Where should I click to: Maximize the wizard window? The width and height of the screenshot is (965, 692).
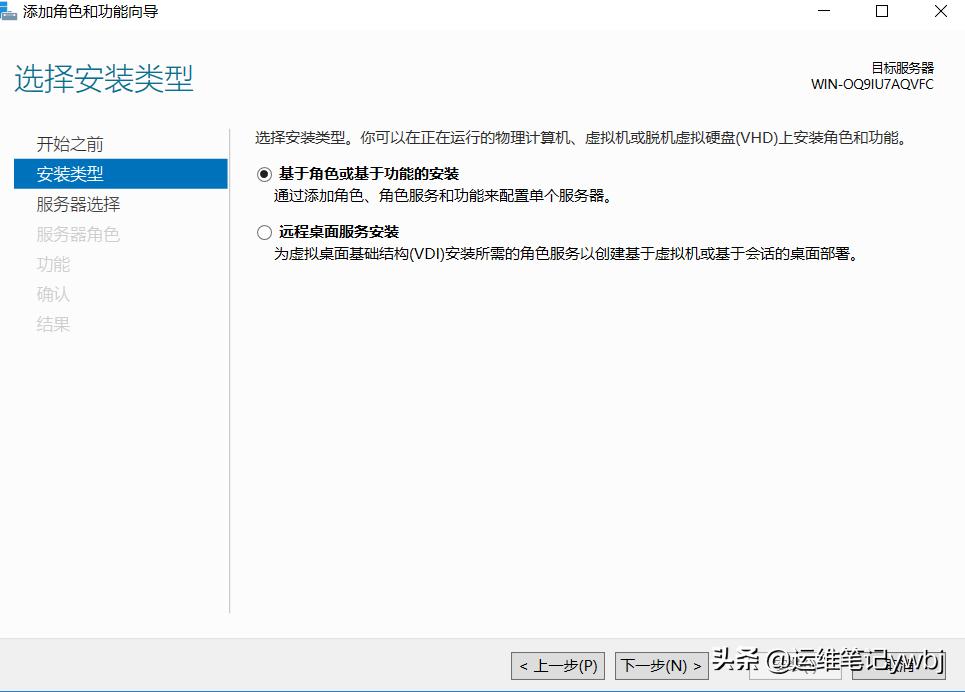coord(880,11)
